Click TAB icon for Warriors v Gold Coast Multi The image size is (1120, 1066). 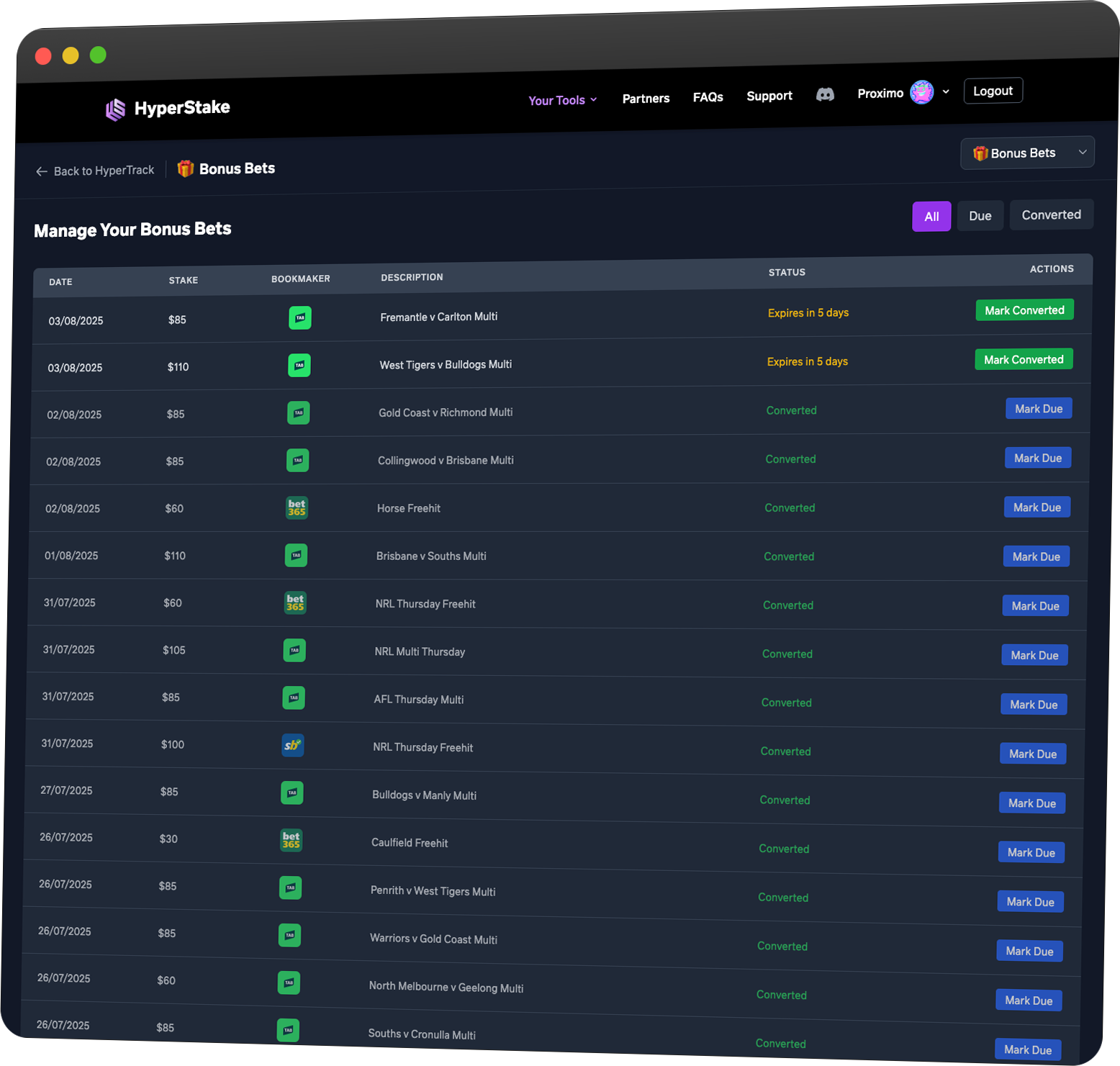(x=289, y=935)
